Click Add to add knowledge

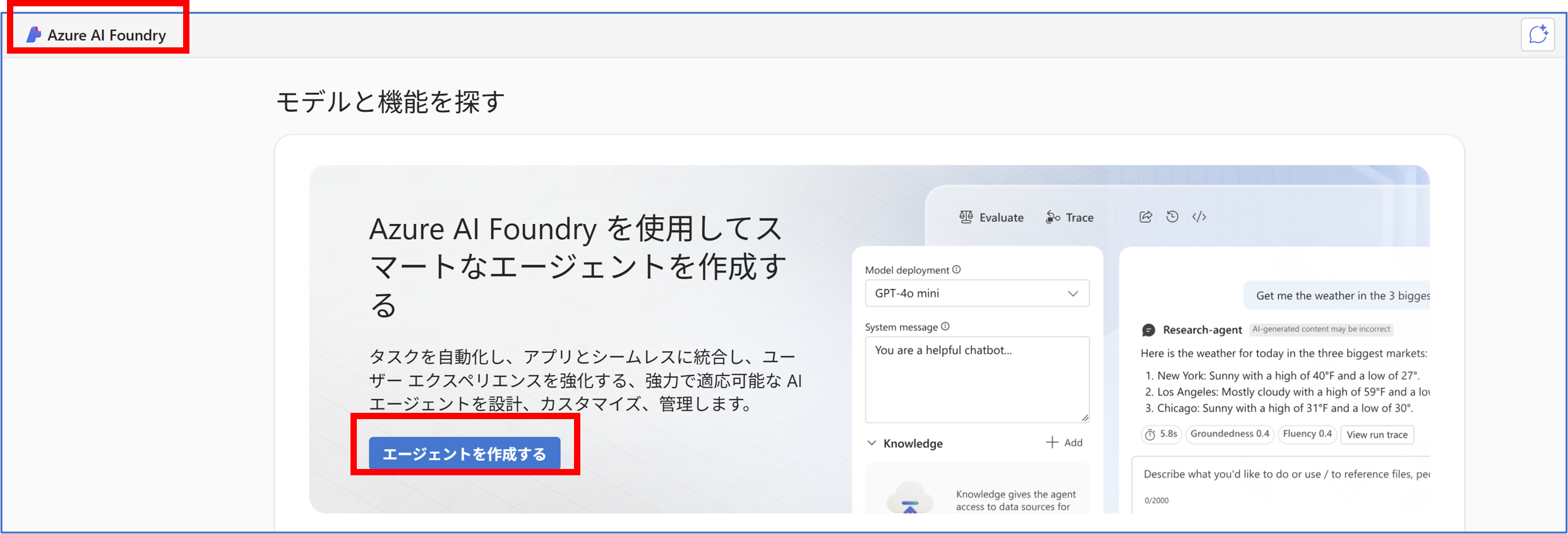1064,442
